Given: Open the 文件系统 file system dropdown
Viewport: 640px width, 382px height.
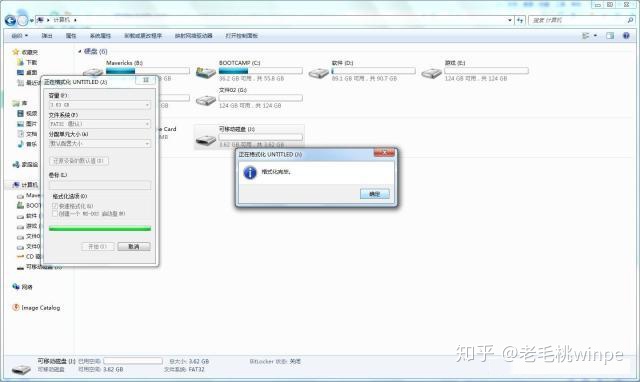Looking at the screenshot, I should 100,124.
